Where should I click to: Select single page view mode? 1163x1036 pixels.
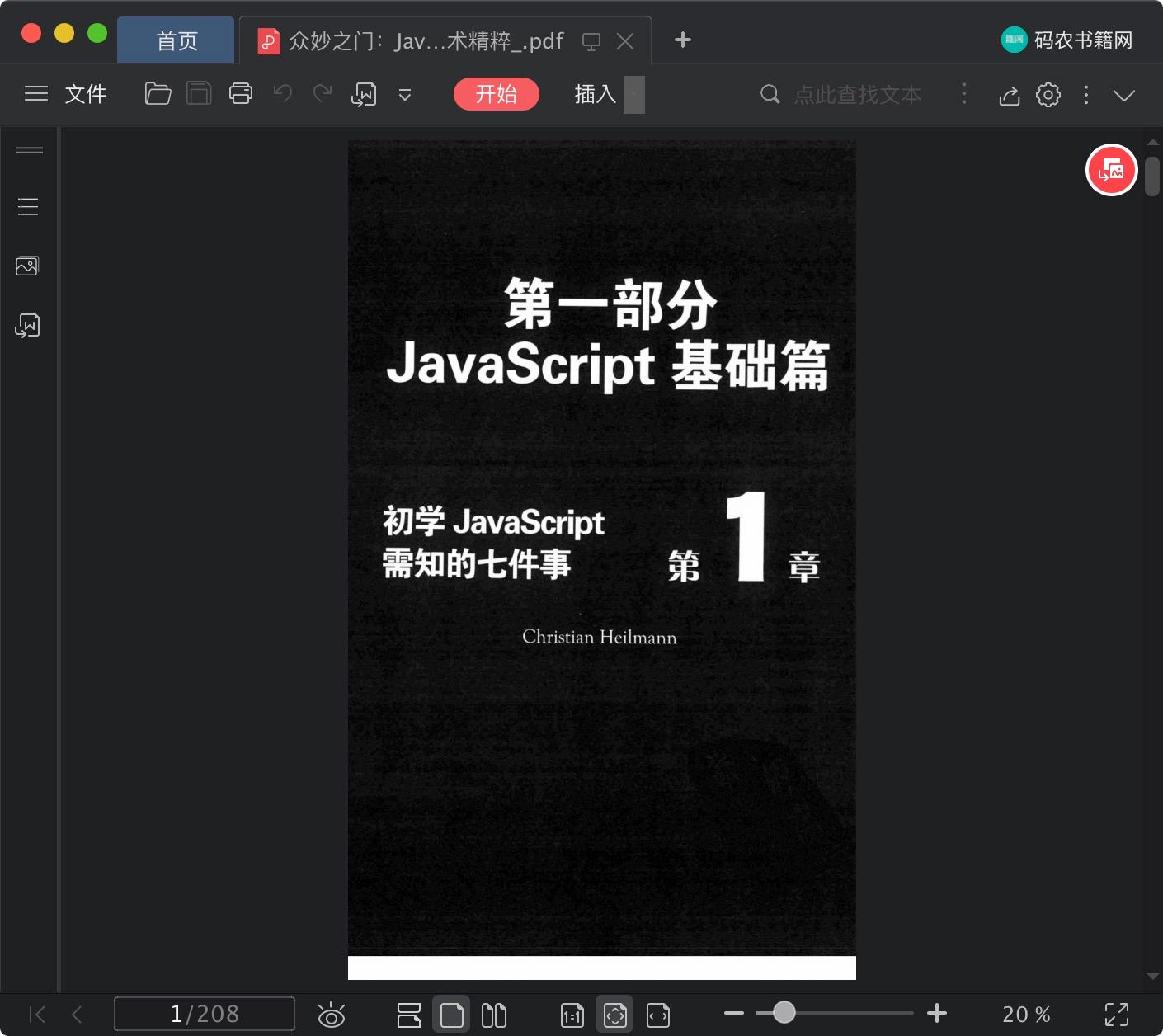pos(451,1015)
